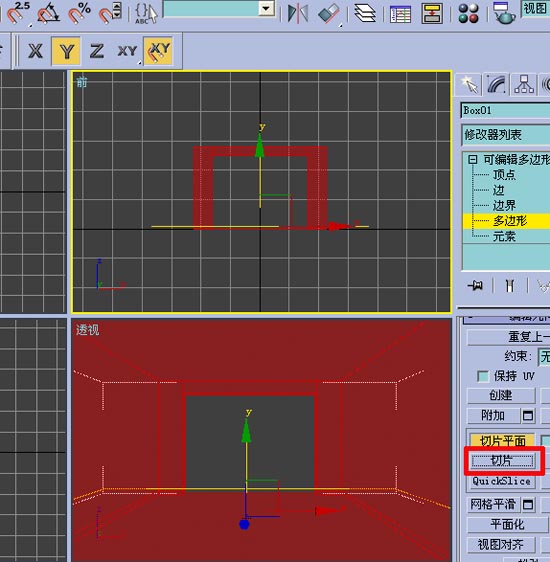
Task: Open the 修改器列表 dropdown
Action: click(x=505, y=135)
